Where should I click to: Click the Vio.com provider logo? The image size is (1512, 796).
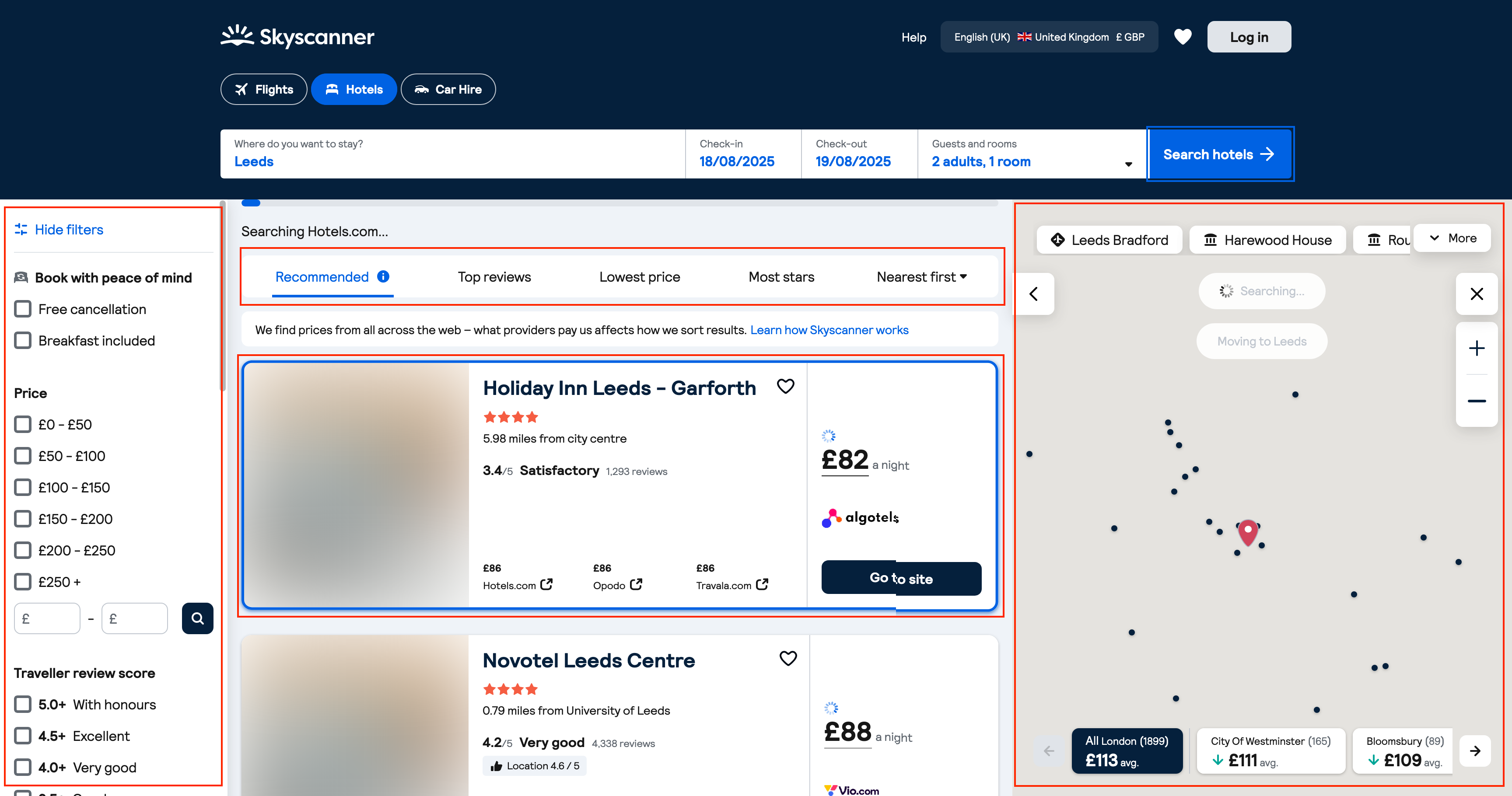tap(852, 790)
